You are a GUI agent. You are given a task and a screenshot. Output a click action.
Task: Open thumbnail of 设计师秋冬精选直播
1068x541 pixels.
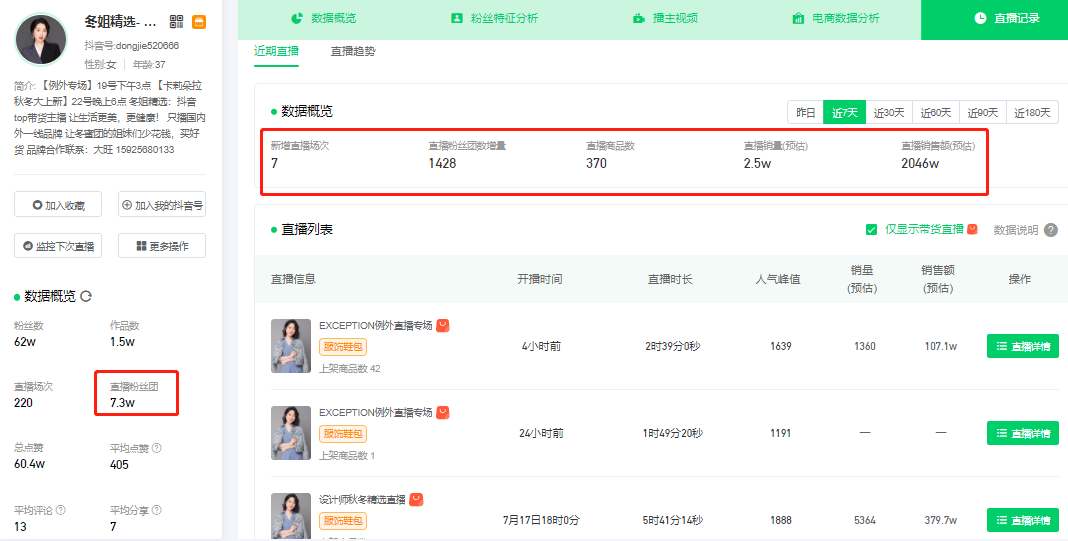pos(291,516)
